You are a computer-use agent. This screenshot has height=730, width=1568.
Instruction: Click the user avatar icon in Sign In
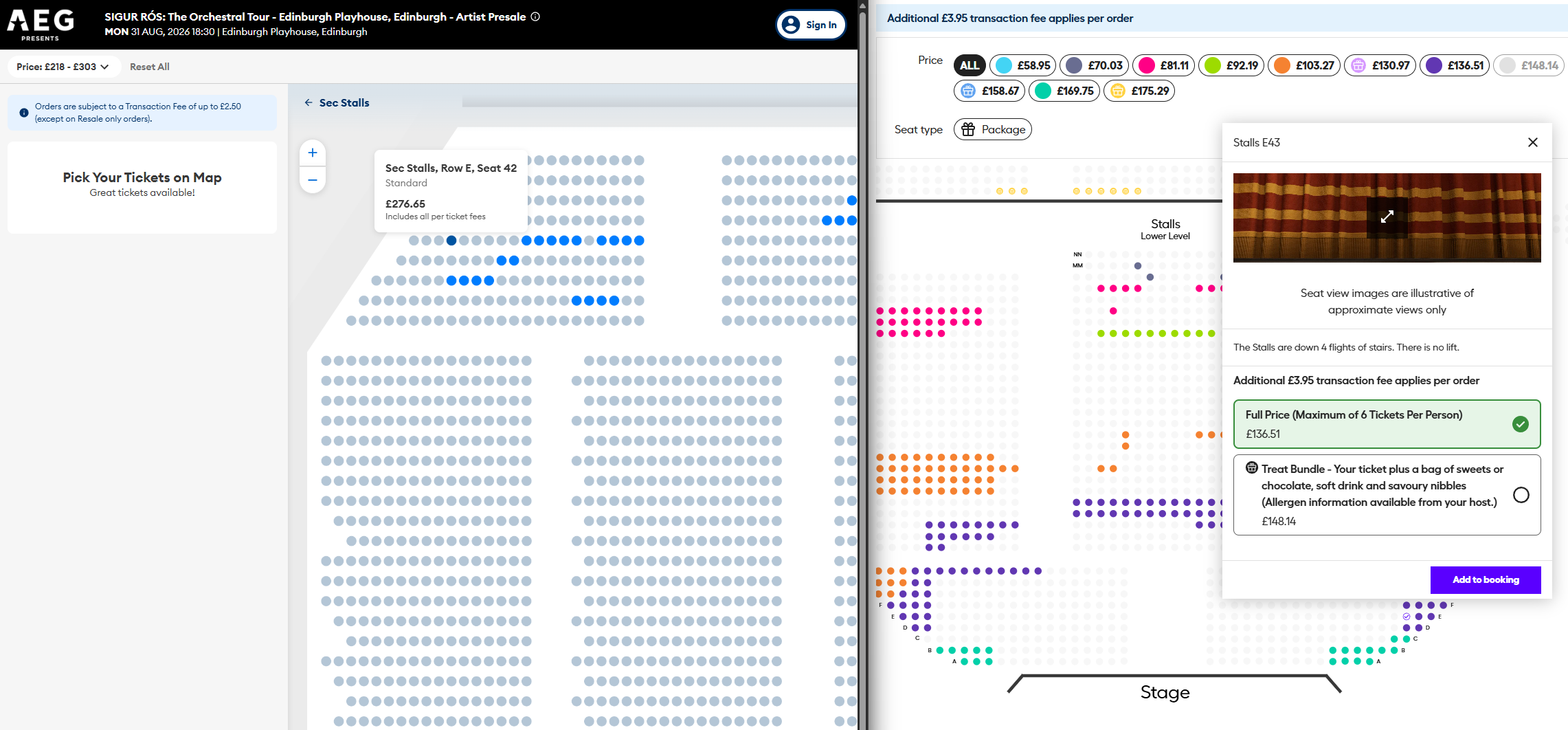tap(791, 25)
